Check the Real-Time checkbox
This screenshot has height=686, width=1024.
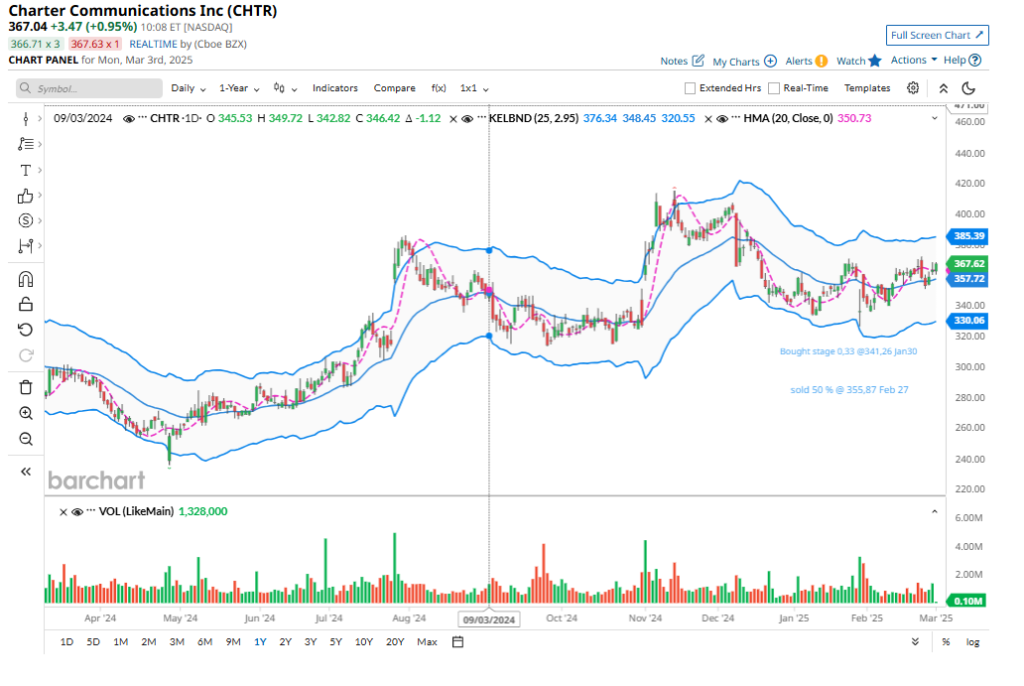click(x=774, y=88)
